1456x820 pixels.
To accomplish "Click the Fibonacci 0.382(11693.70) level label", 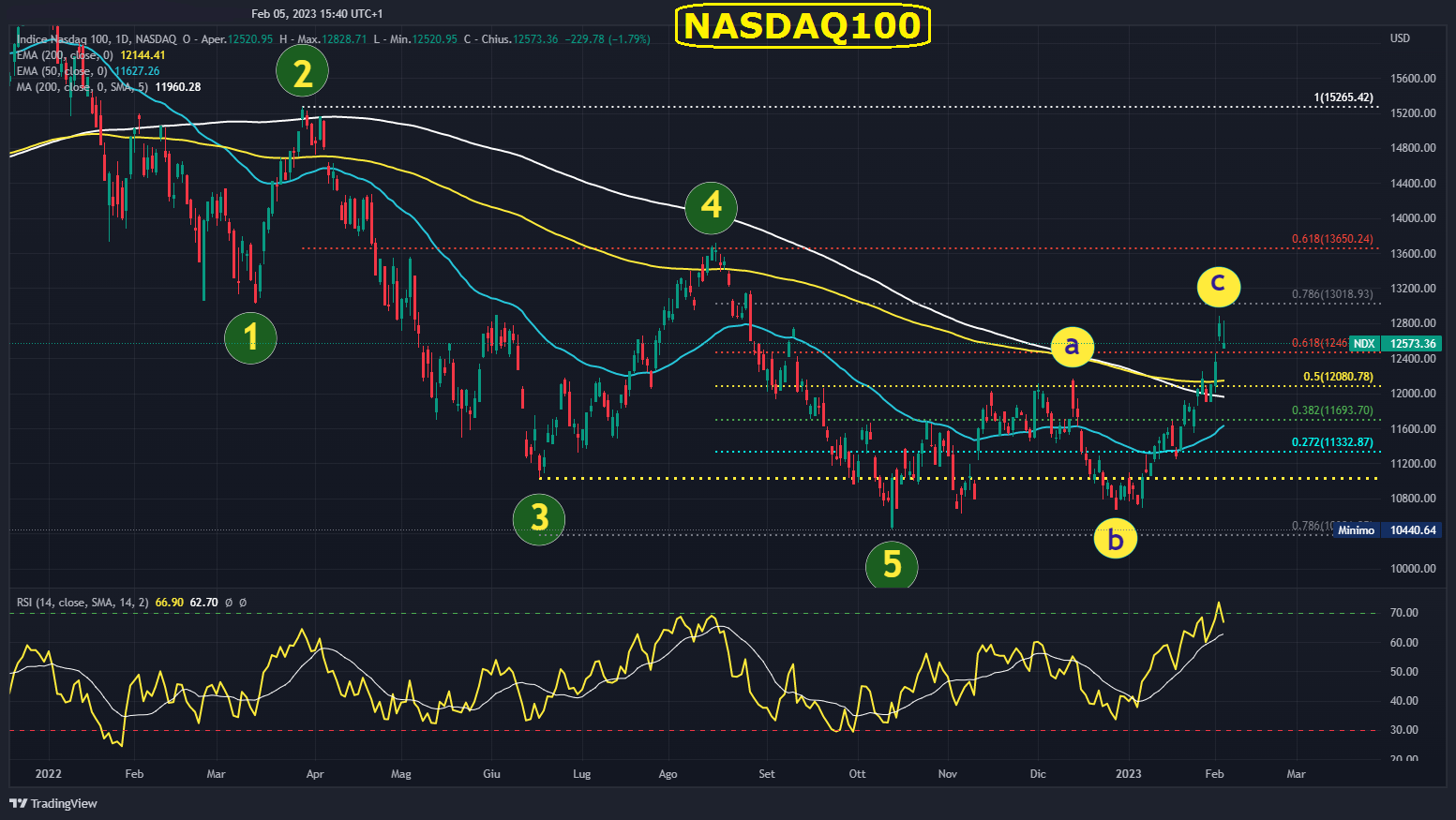I will [1332, 410].
